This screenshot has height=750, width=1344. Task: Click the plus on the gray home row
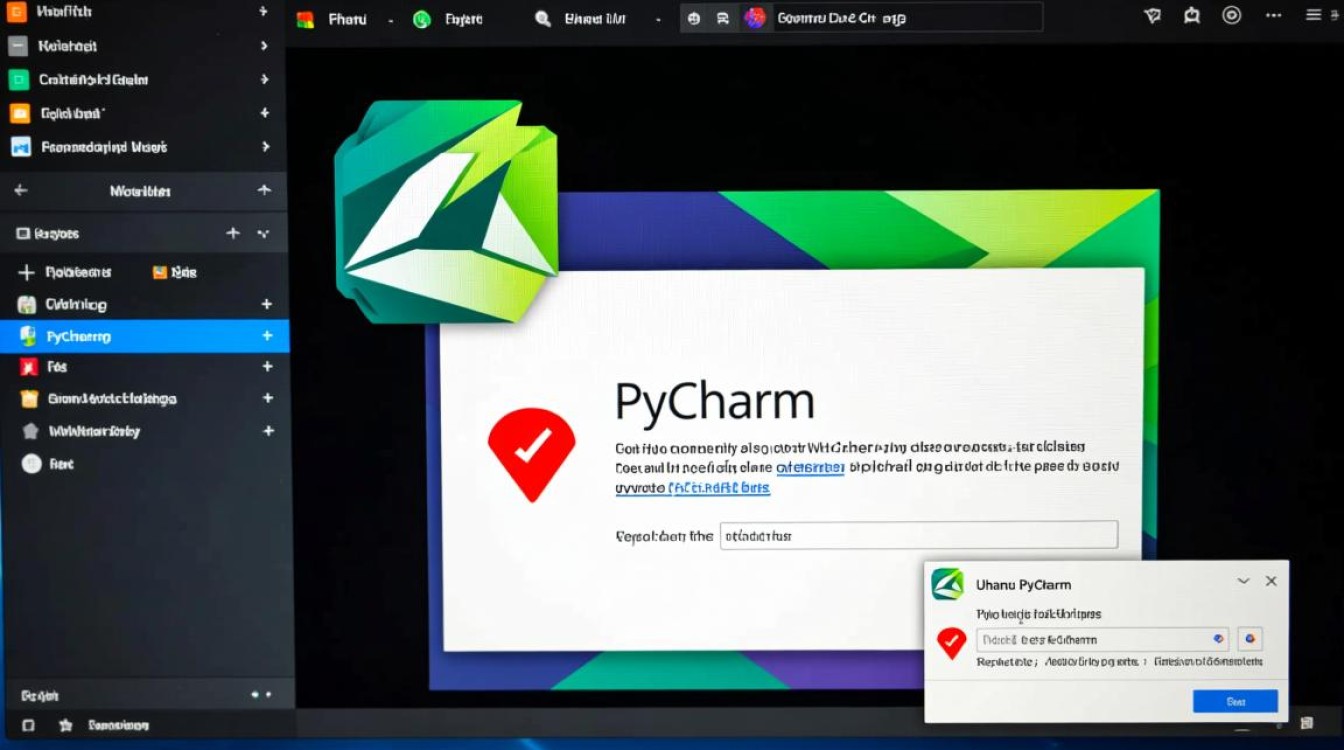[x=268, y=431]
